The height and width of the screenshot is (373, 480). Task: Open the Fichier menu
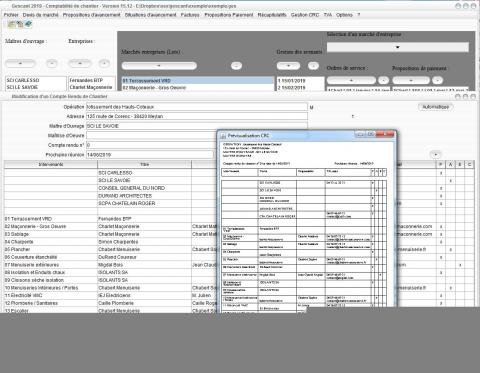pos(11,15)
